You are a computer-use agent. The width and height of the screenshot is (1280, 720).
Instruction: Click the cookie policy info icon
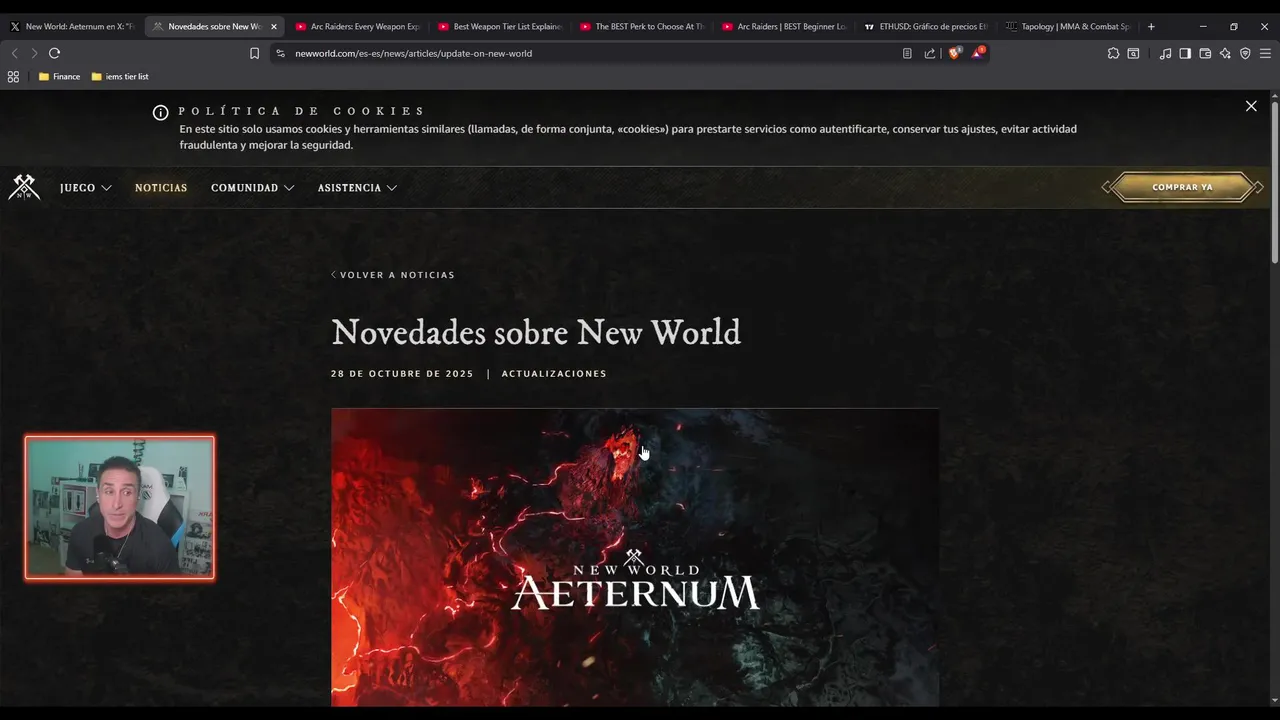point(160,113)
